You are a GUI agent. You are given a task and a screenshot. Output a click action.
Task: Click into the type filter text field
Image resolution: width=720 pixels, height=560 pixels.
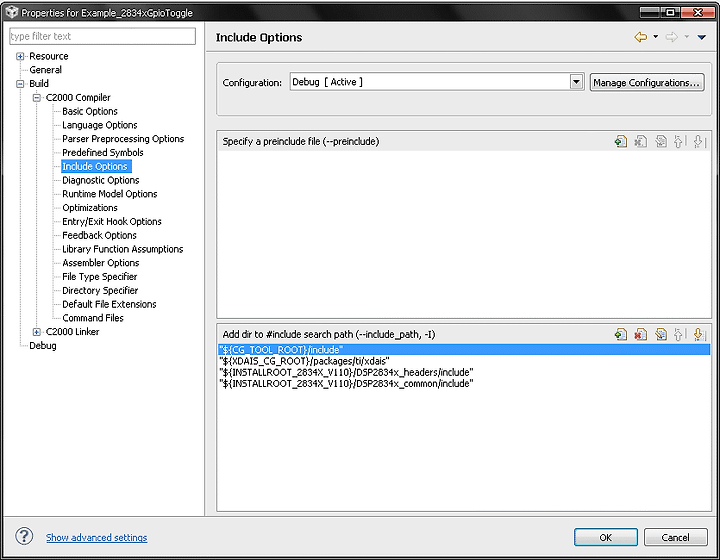click(x=102, y=36)
